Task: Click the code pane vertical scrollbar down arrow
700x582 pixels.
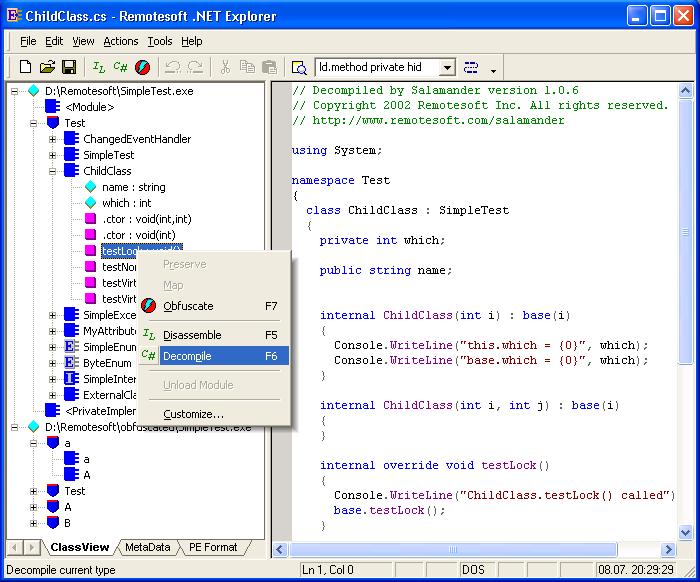Action: click(686, 531)
